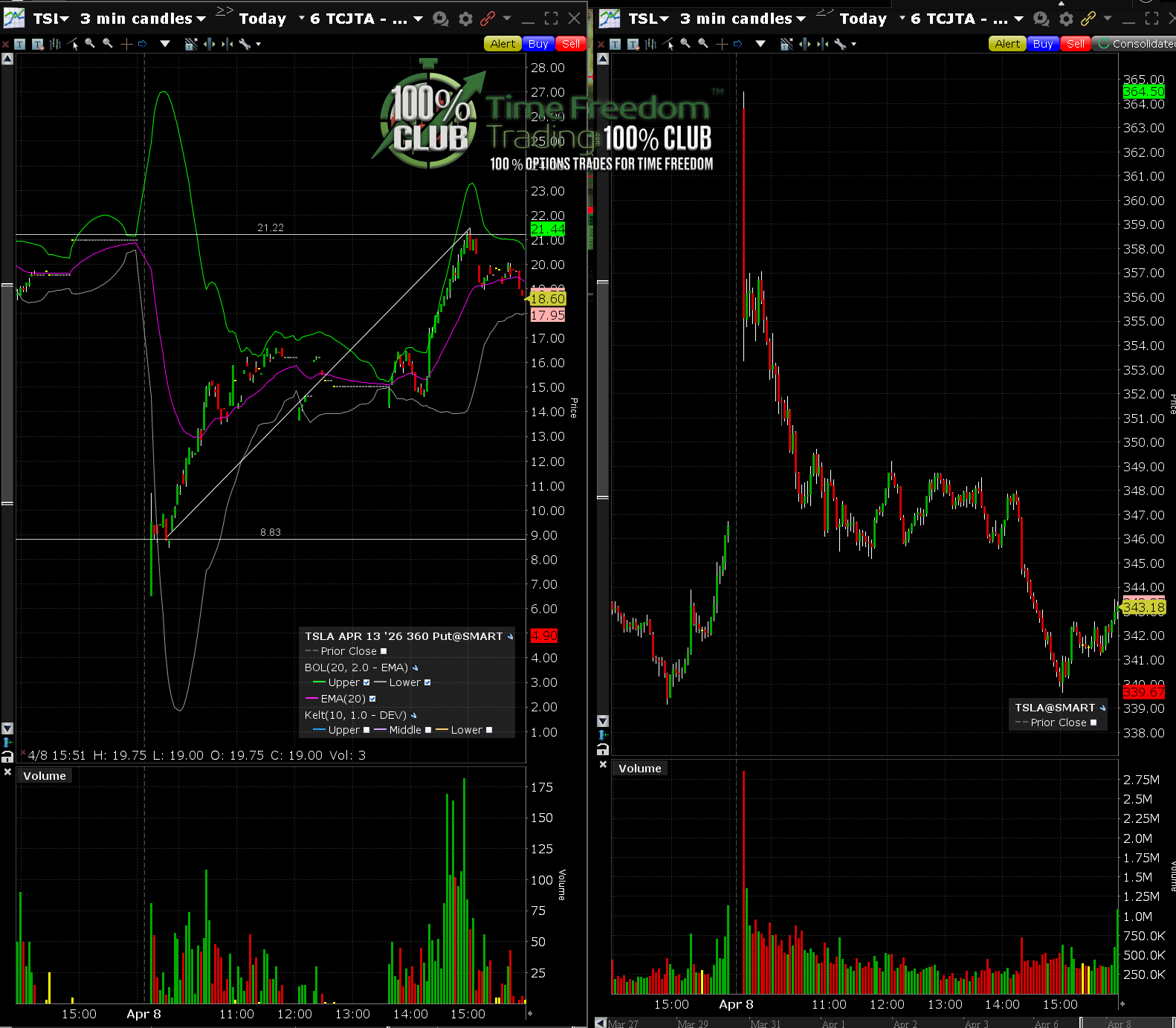Click the red chain link icon on left chart
Screen dimensions: 1176x1028
pos(488,19)
